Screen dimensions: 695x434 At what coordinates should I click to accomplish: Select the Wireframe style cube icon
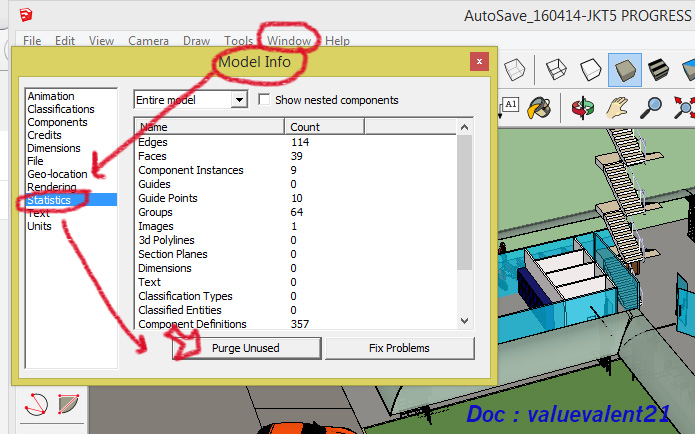(556, 70)
